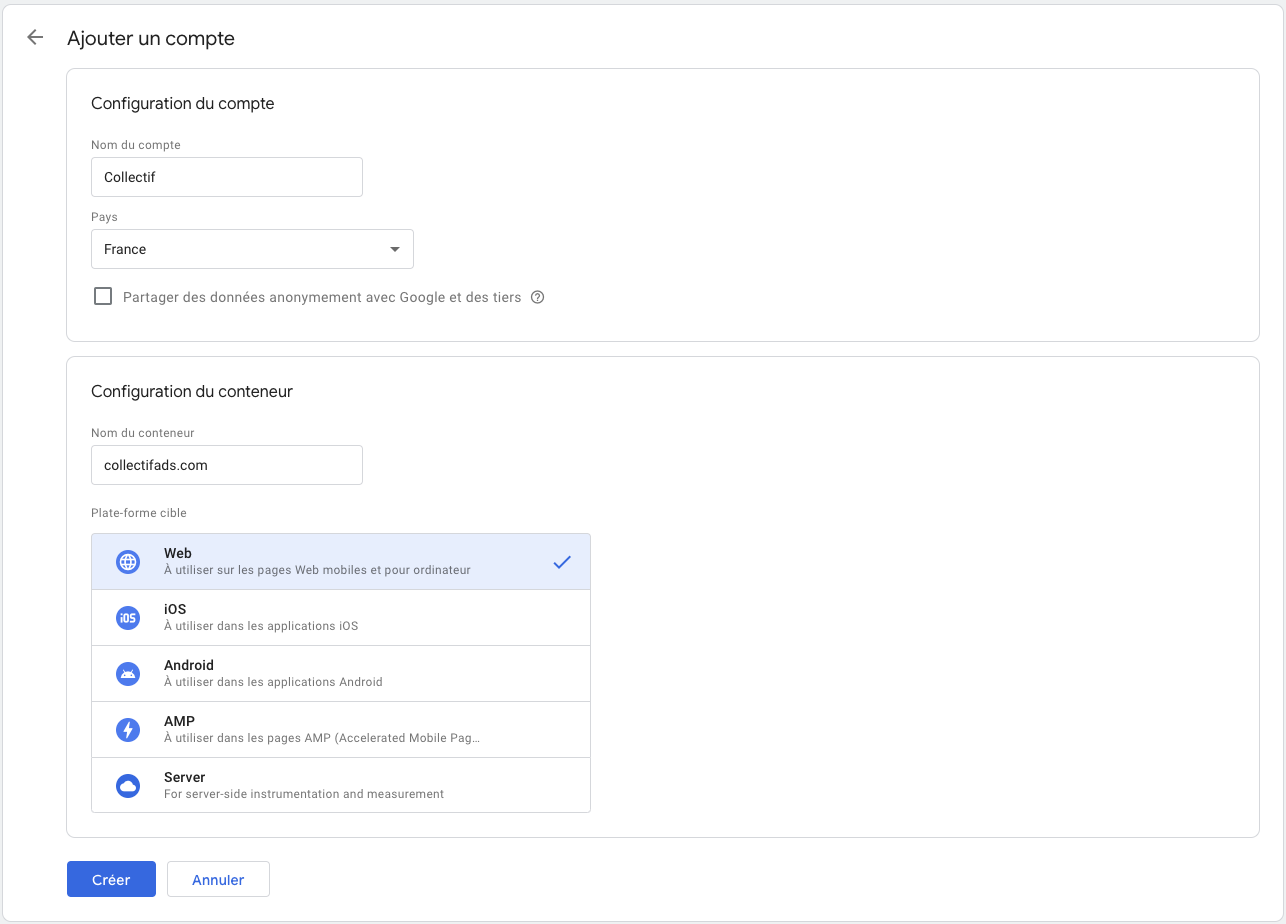Viewport: 1286px width, 924px height.
Task: Click 'À utiliser dans les applications iOS' text
Action: [261, 626]
